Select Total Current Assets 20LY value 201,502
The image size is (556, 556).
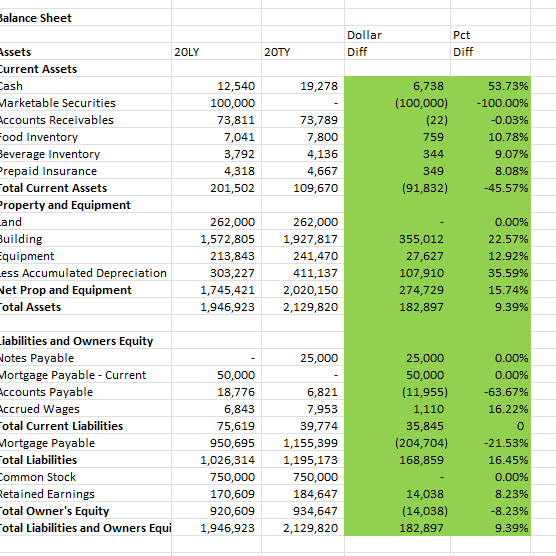click(x=216, y=188)
